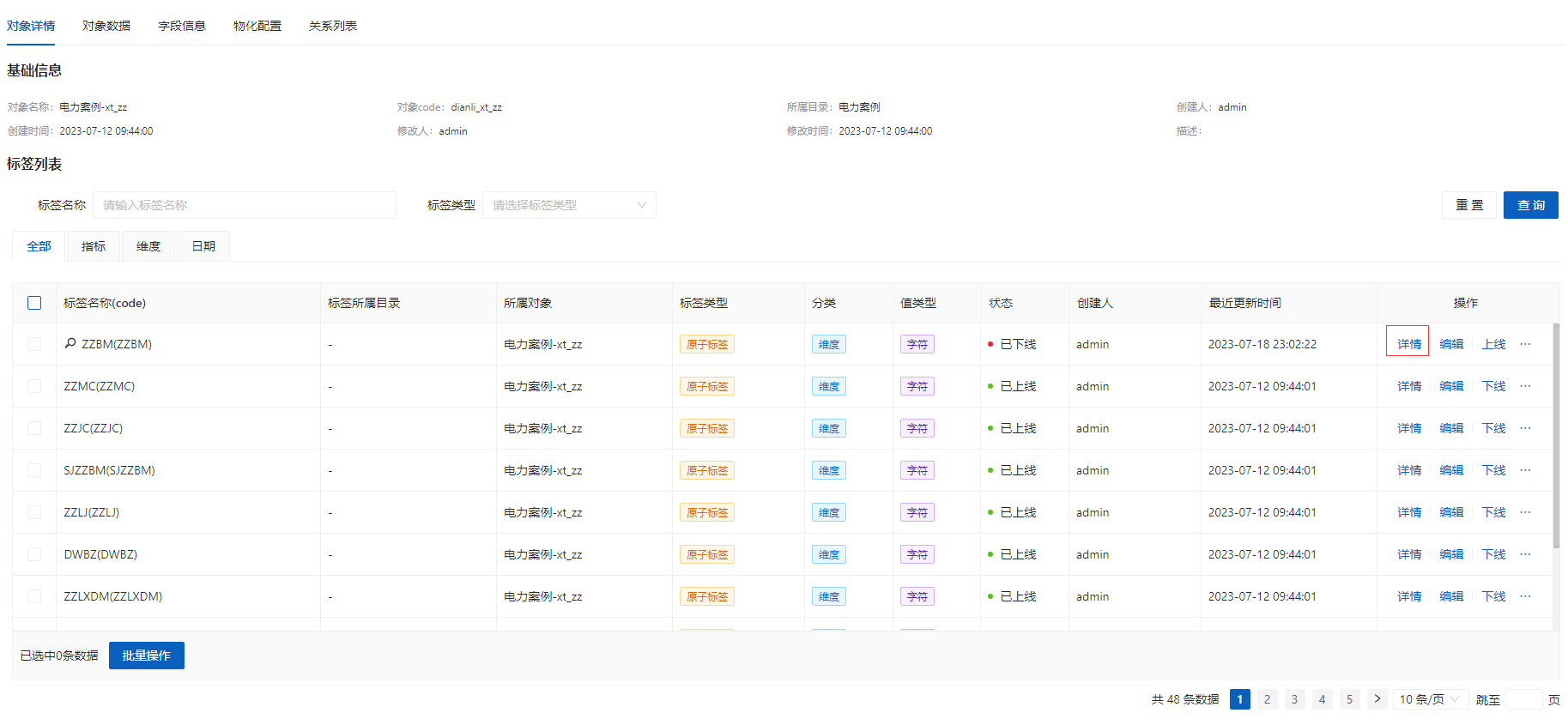Switch to the 字段信息 tab
The width and height of the screenshot is (1568, 725).
pyautogui.click(x=182, y=26)
